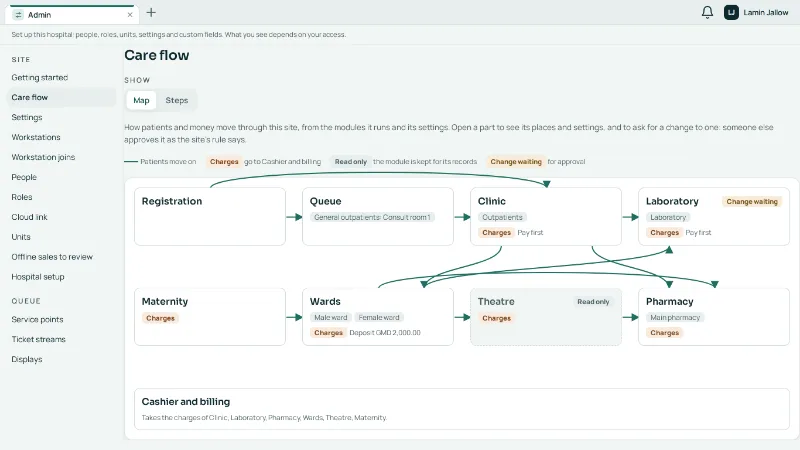The height and width of the screenshot is (450, 800).
Task: Click Theatre's Read only badge
Action: [593, 302]
